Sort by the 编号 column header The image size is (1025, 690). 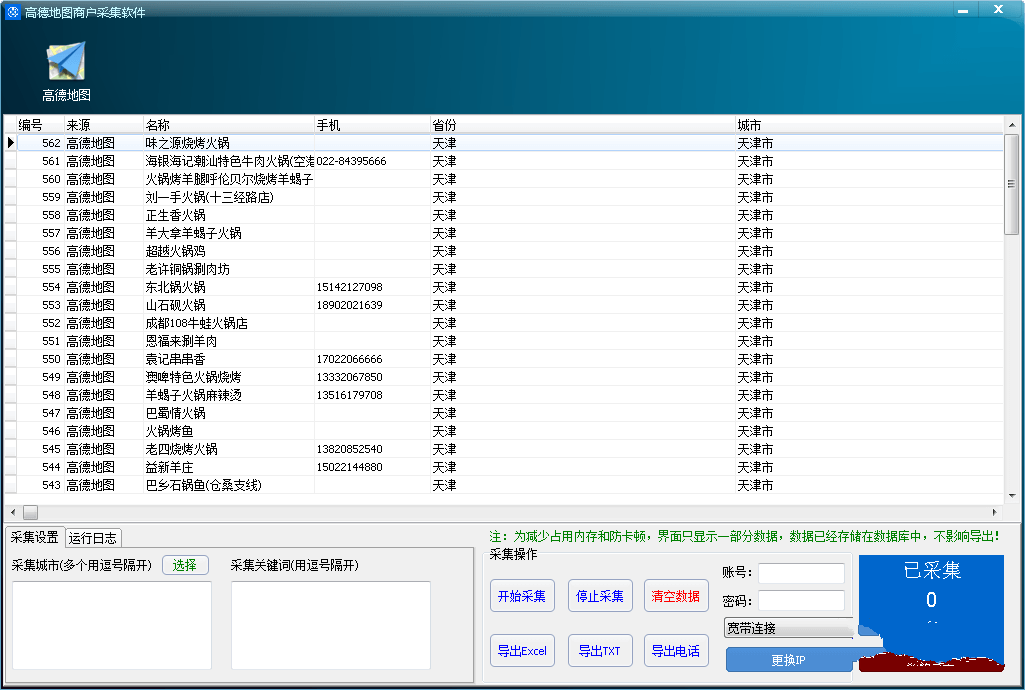tap(41, 125)
